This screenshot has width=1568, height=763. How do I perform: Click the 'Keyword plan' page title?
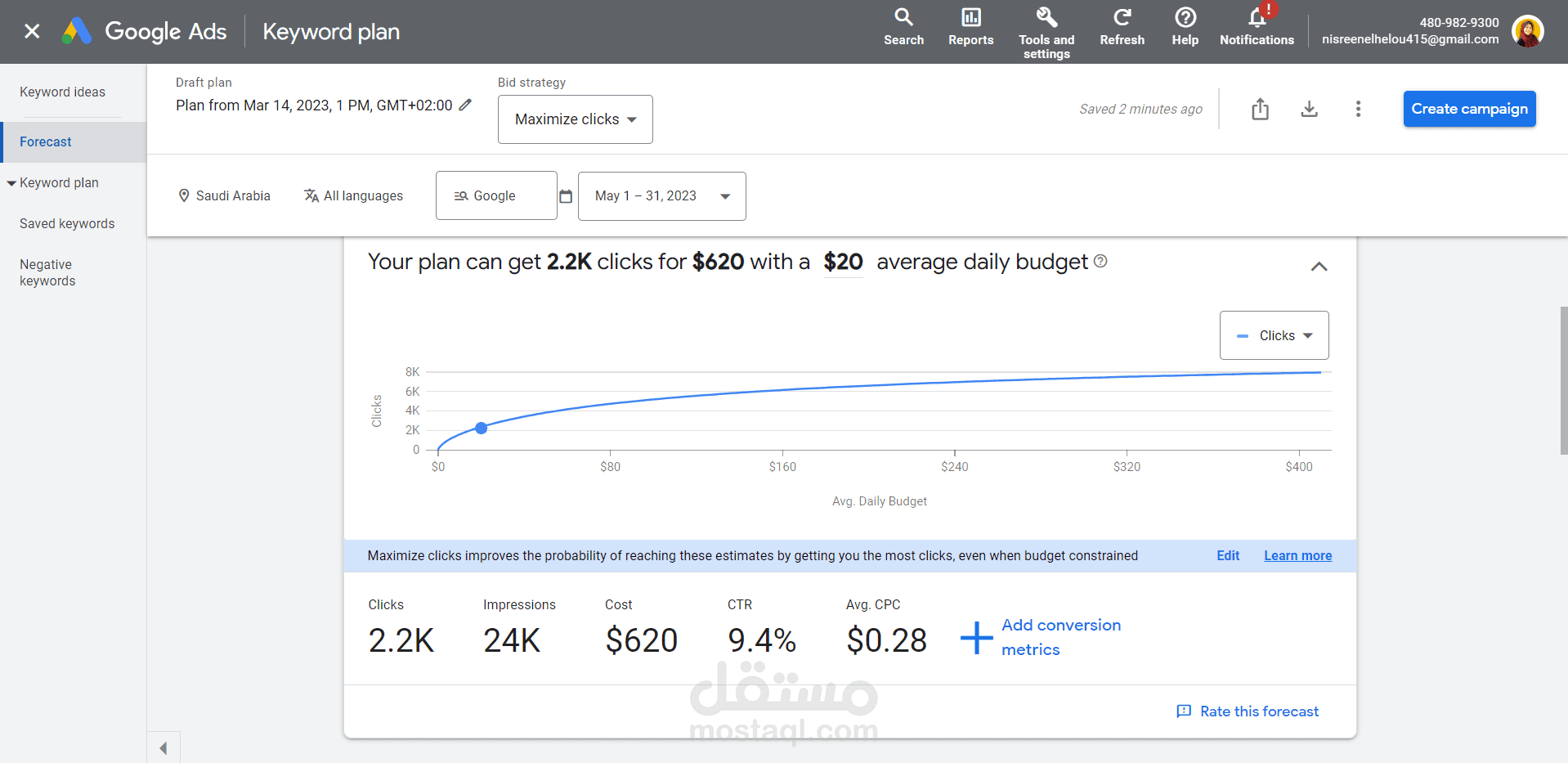pos(331,32)
